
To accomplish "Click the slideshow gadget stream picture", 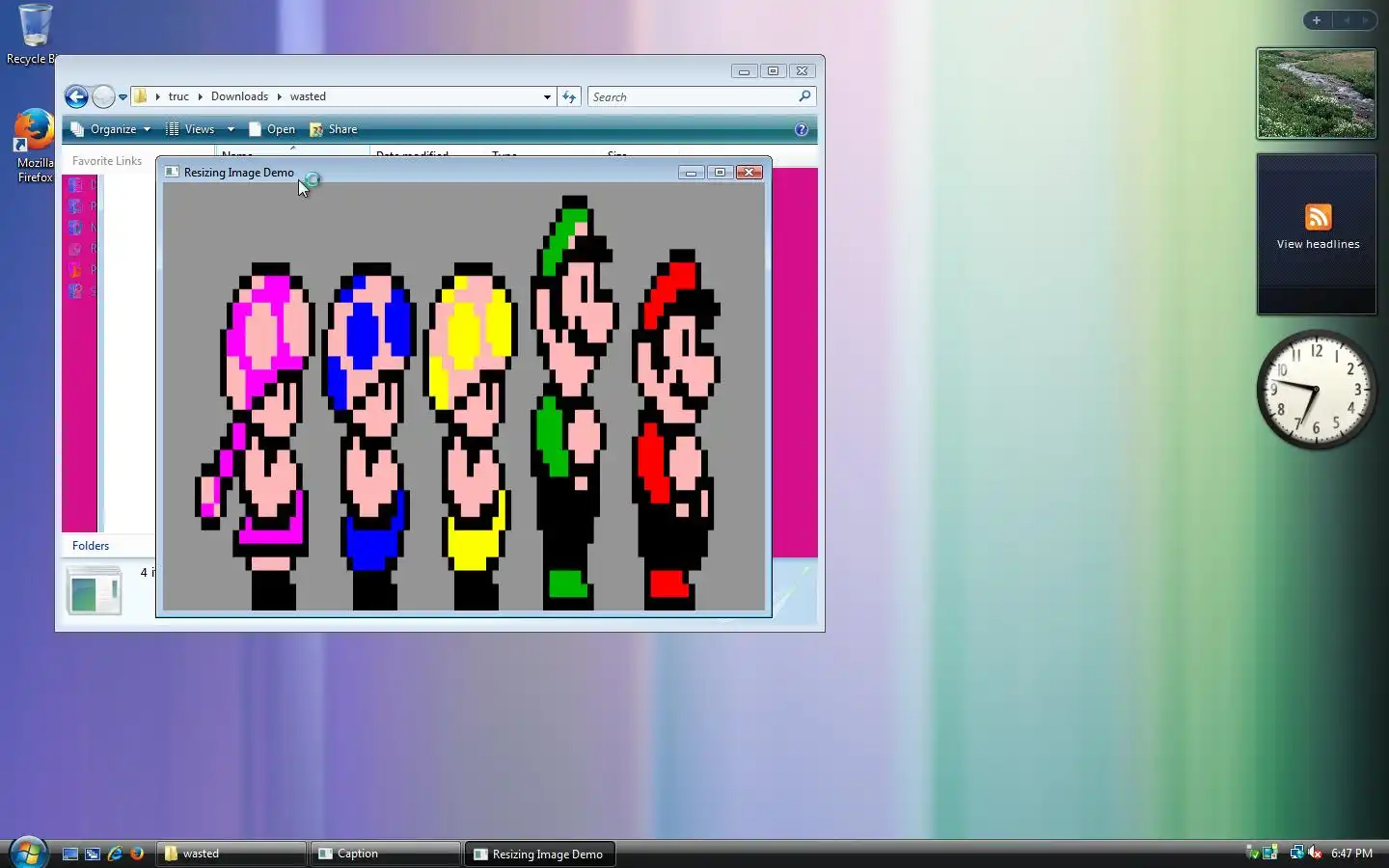I will click(x=1316, y=94).
